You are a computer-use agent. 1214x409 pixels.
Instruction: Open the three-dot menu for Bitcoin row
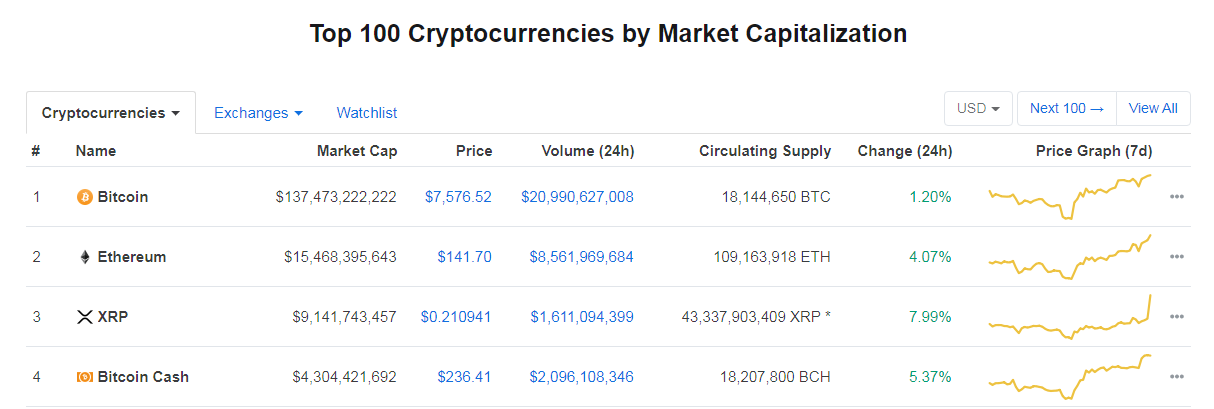[1176, 197]
